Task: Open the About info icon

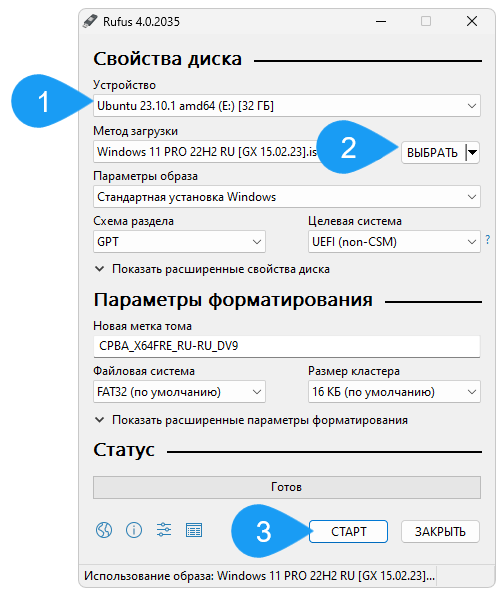Action: point(134,530)
